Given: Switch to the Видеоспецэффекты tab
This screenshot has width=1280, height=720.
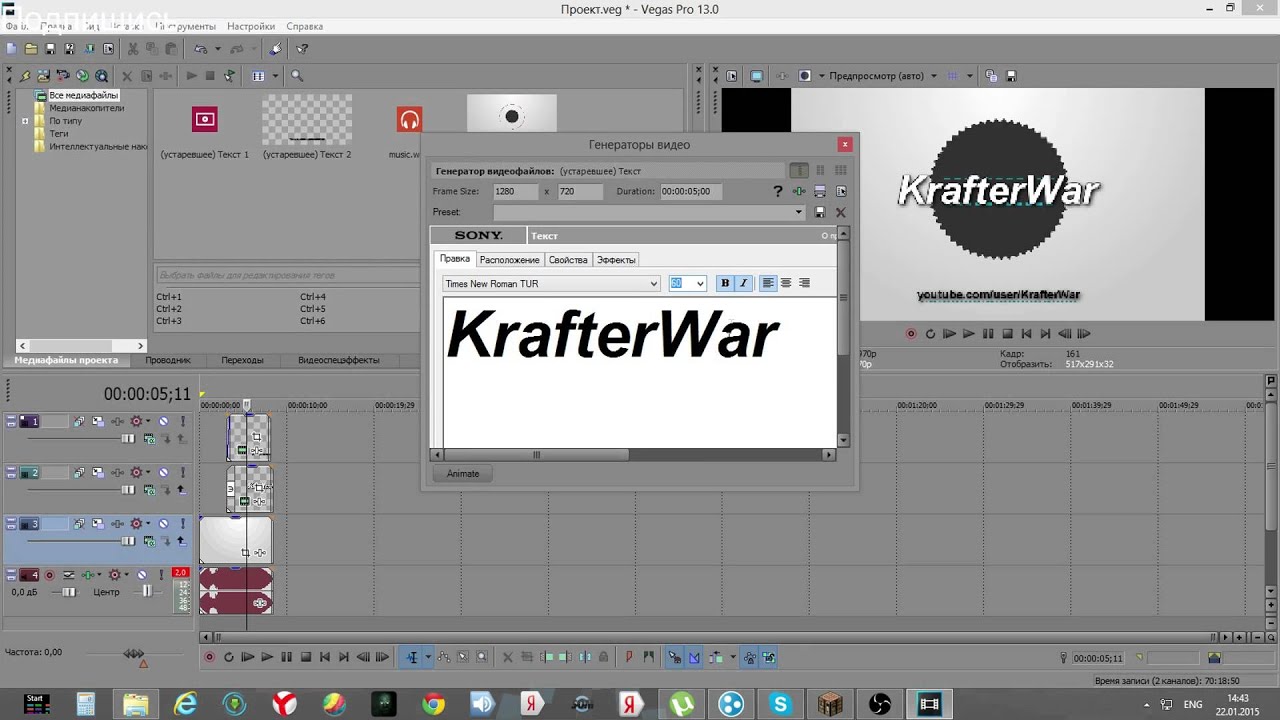Looking at the screenshot, I should (x=338, y=360).
